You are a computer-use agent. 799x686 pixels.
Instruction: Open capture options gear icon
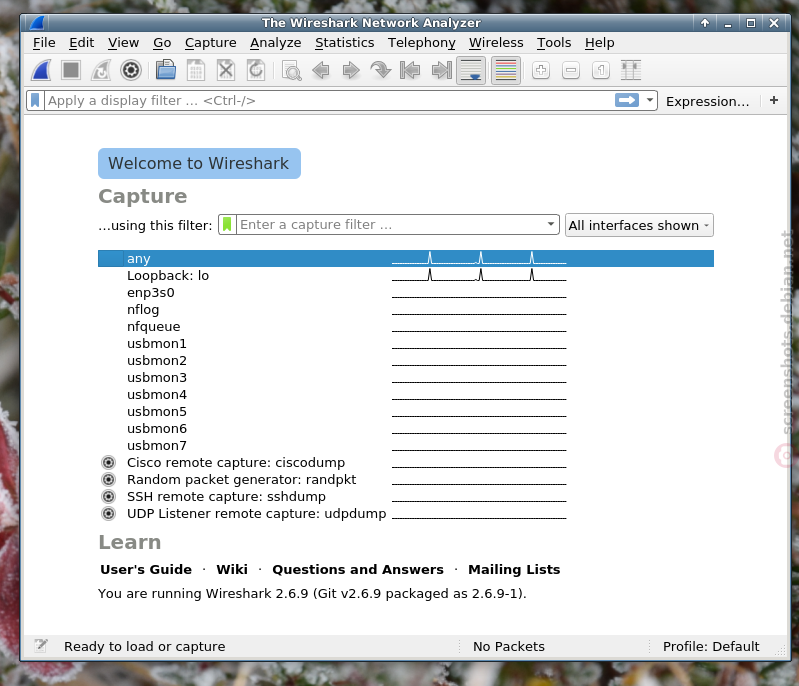(x=131, y=70)
